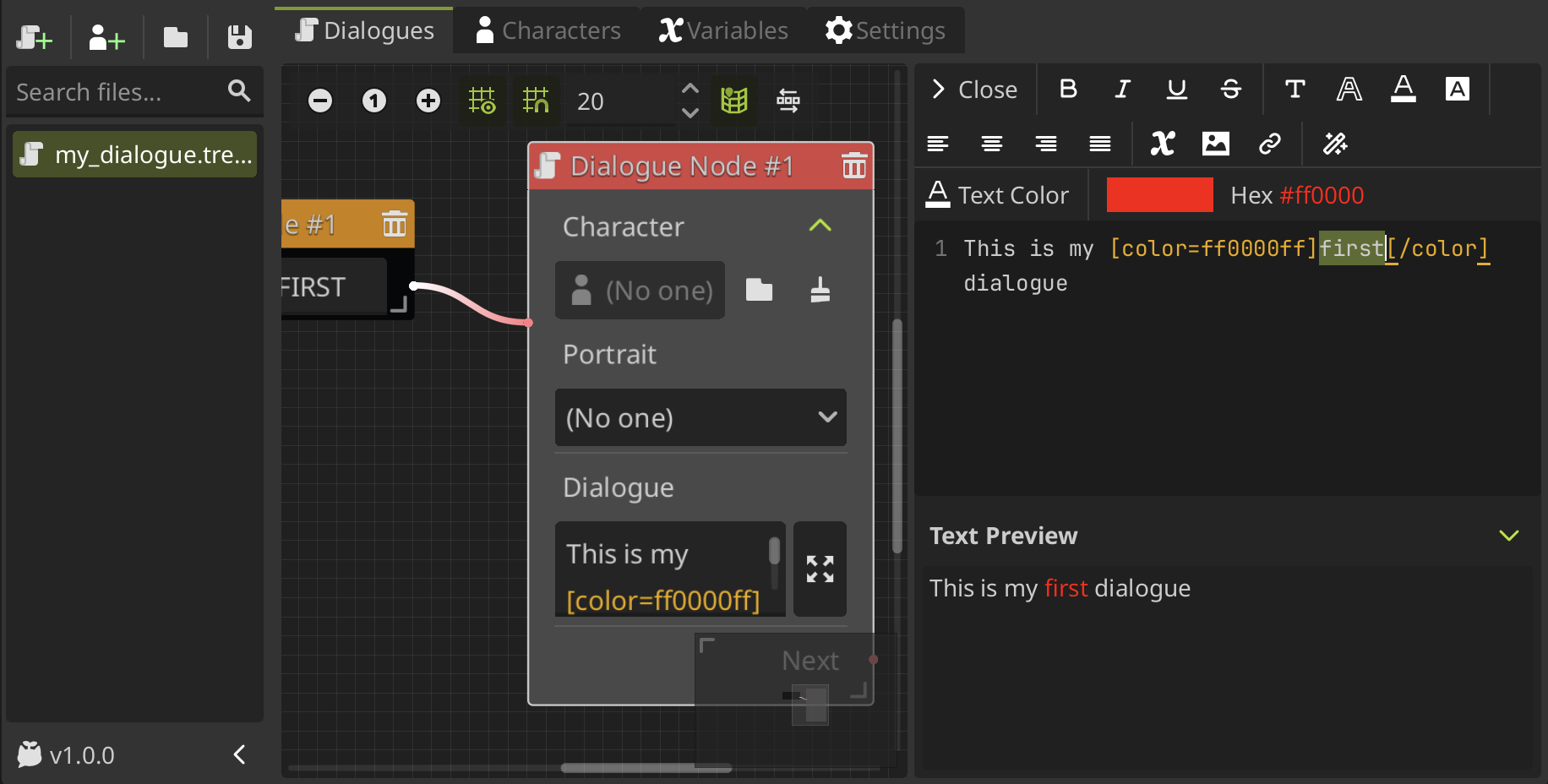Expand the dialogue text to fullscreen
Viewport: 1548px width, 784px height.
pos(819,569)
